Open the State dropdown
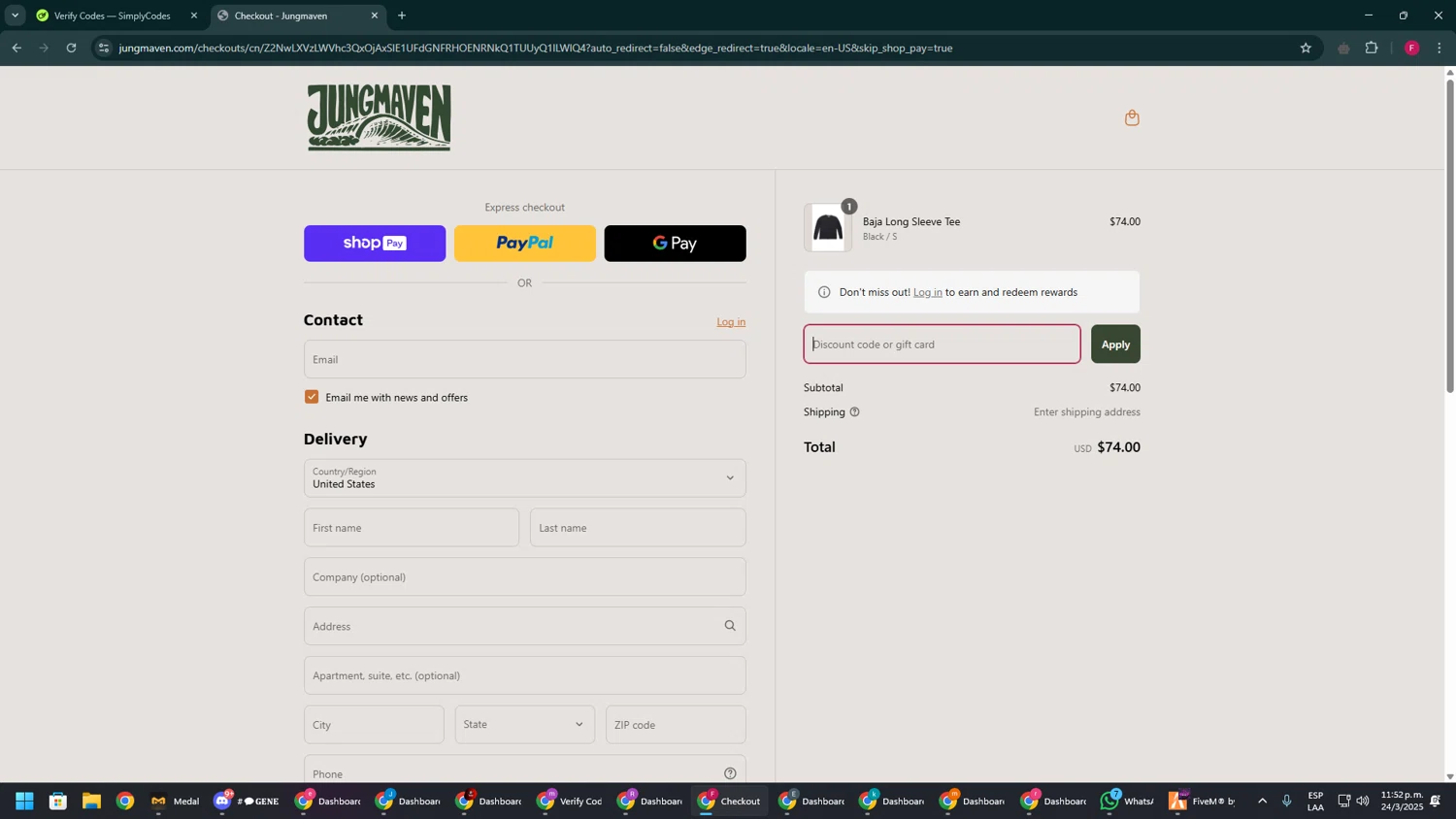The width and height of the screenshot is (1456, 819). 525,725
